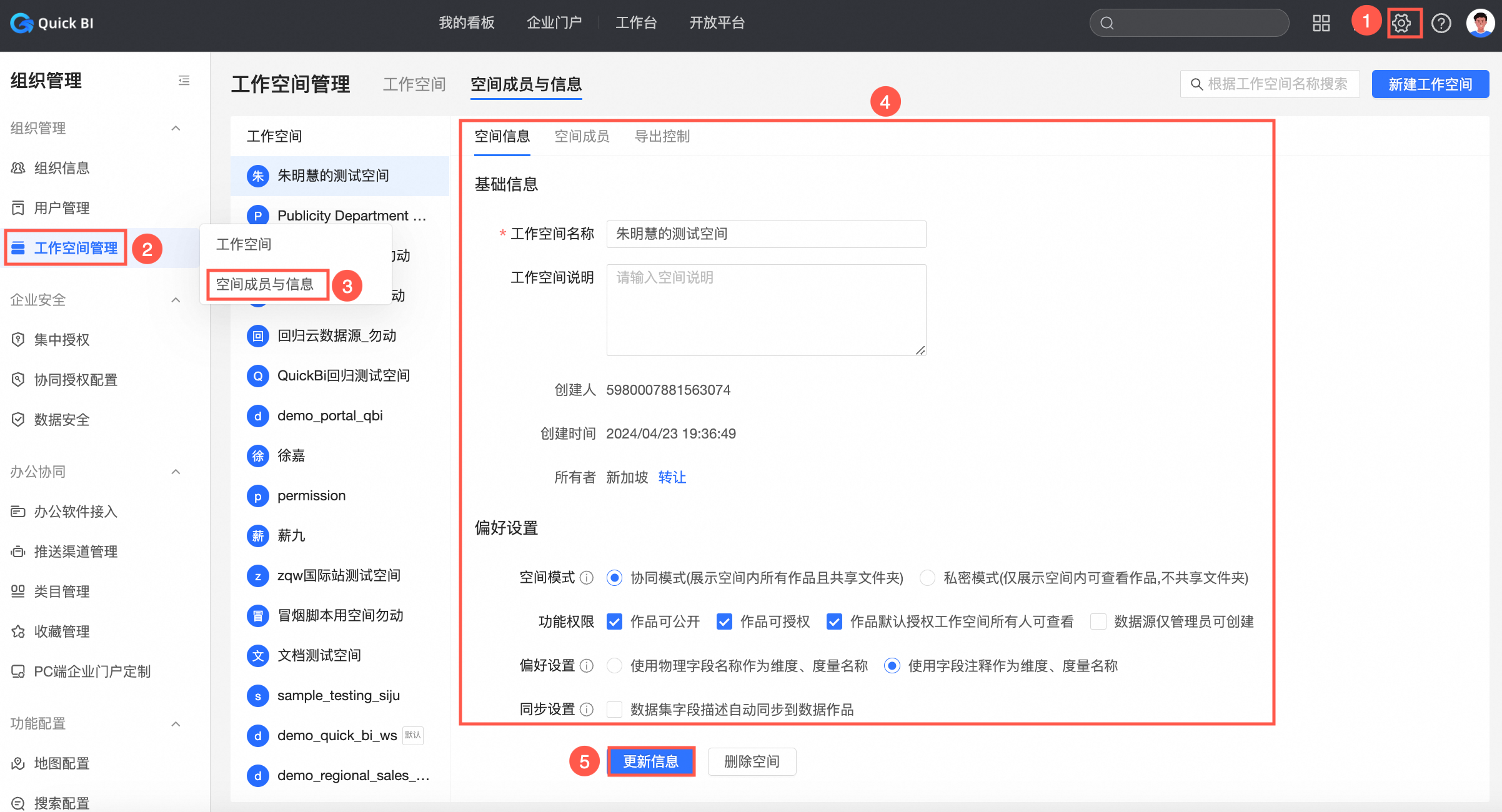Click the 工作空间名称 input field
1502x812 pixels.
[766, 234]
